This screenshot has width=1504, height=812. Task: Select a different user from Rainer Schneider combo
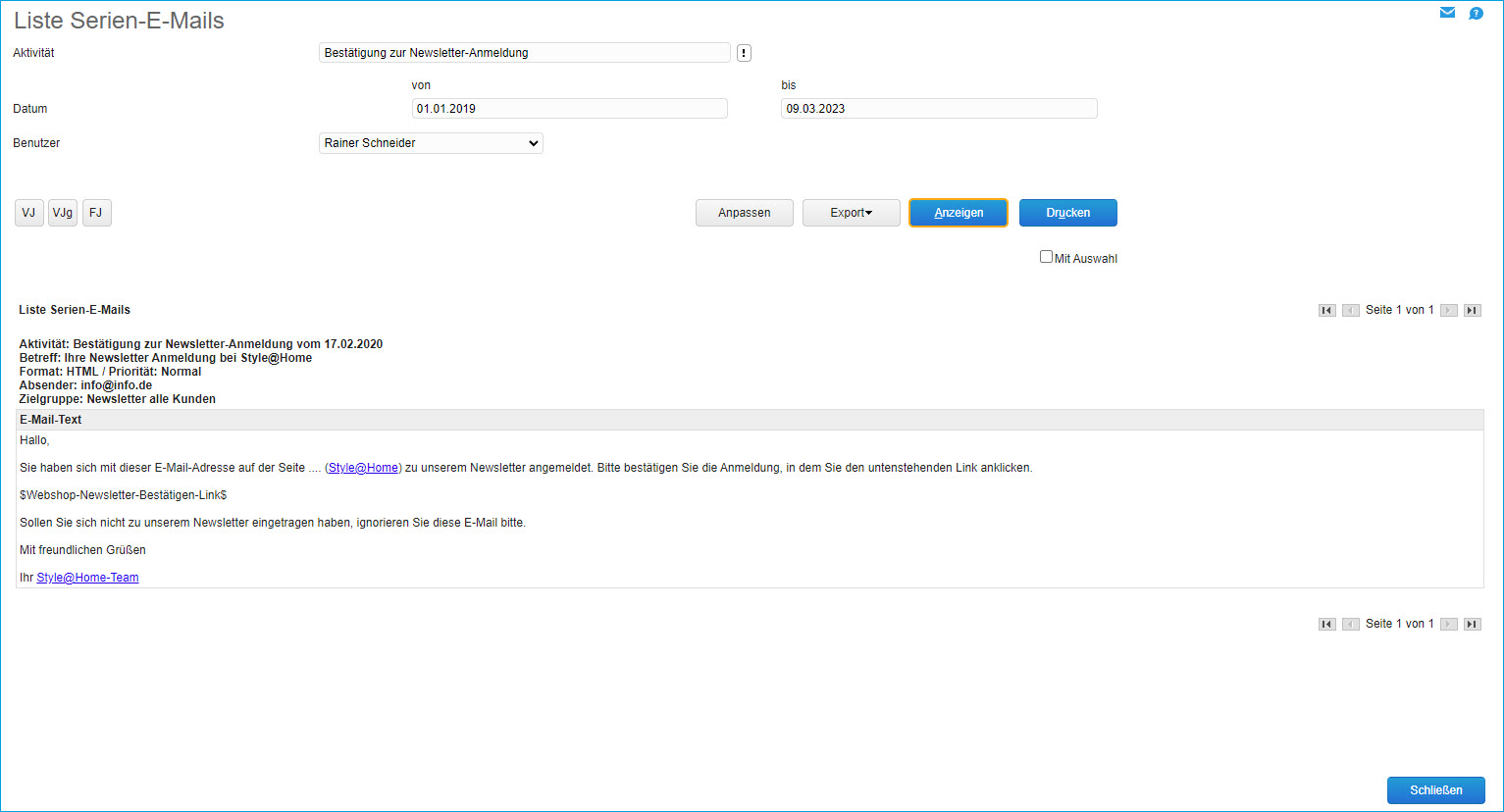click(x=430, y=143)
